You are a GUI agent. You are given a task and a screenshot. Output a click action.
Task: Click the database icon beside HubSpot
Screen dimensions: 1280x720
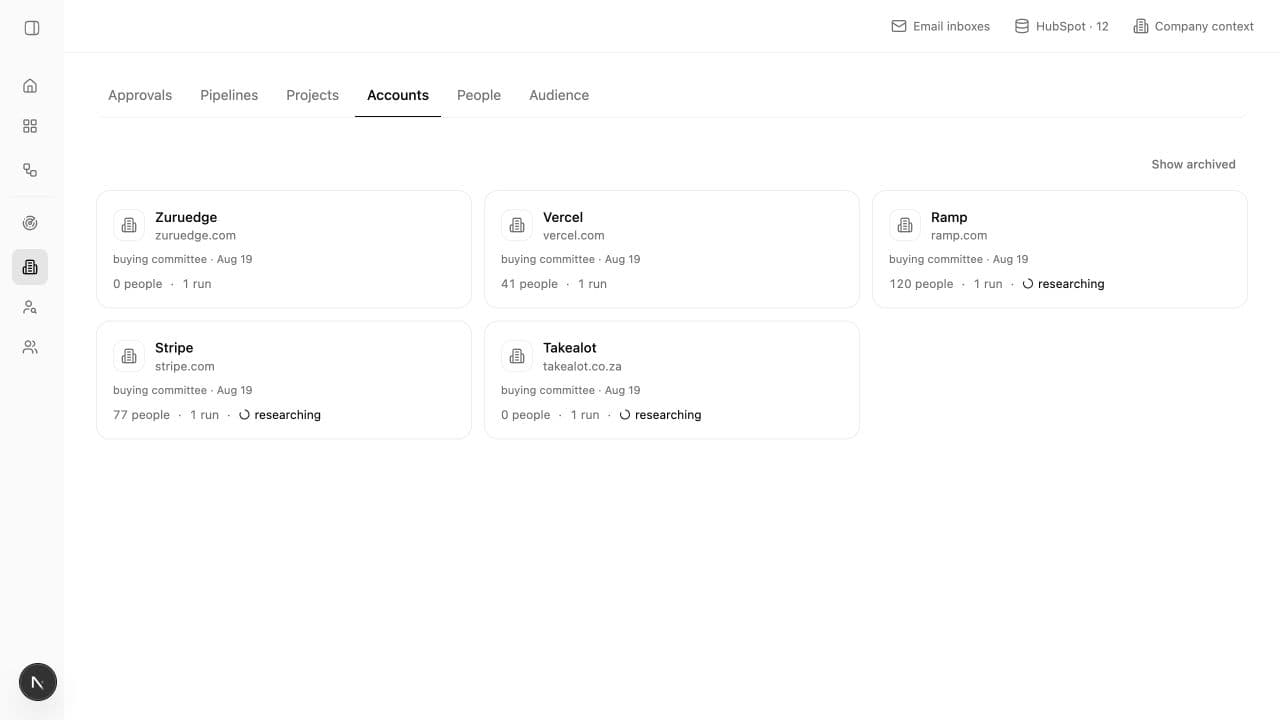[1022, 26]
